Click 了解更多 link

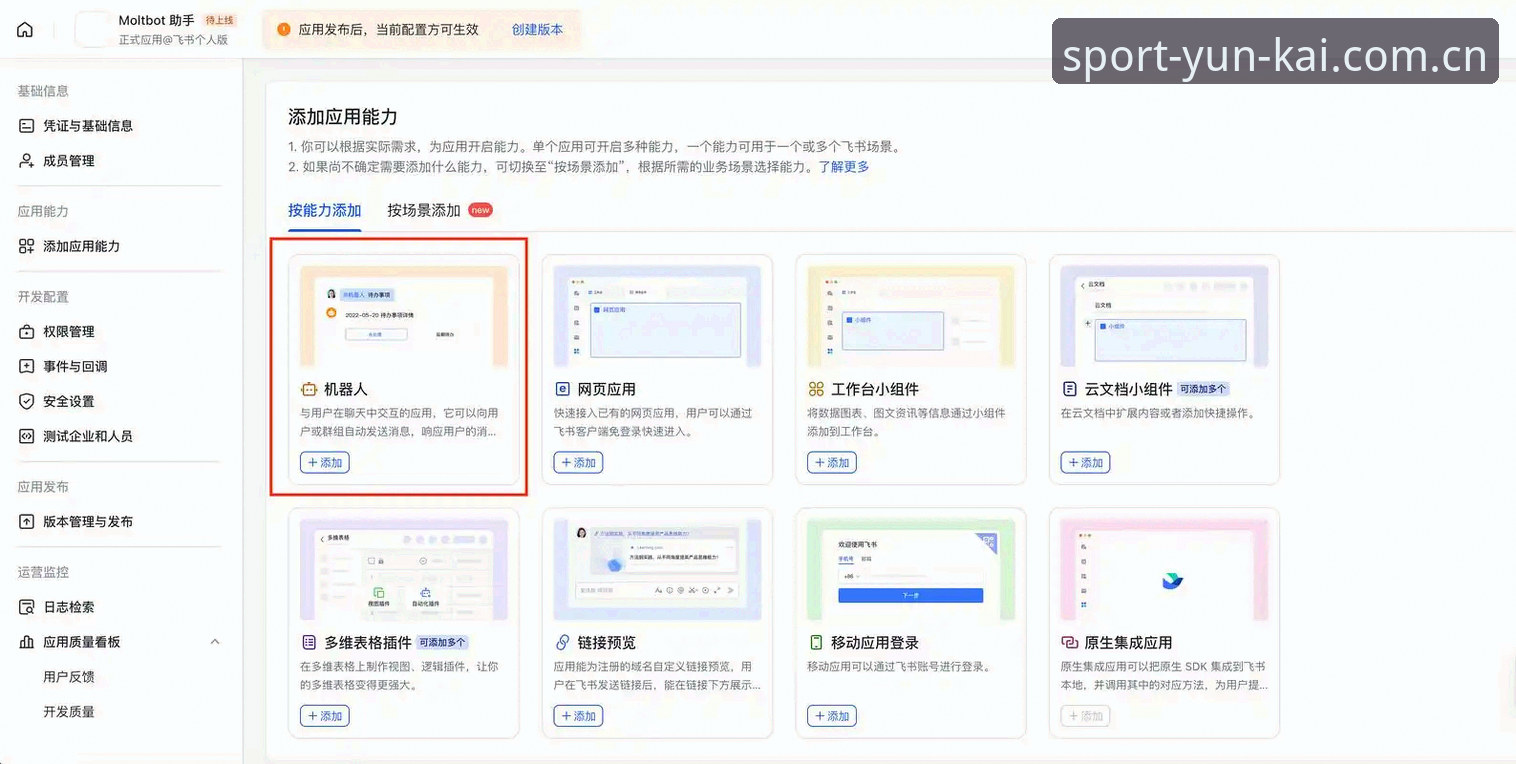(844, 167)
